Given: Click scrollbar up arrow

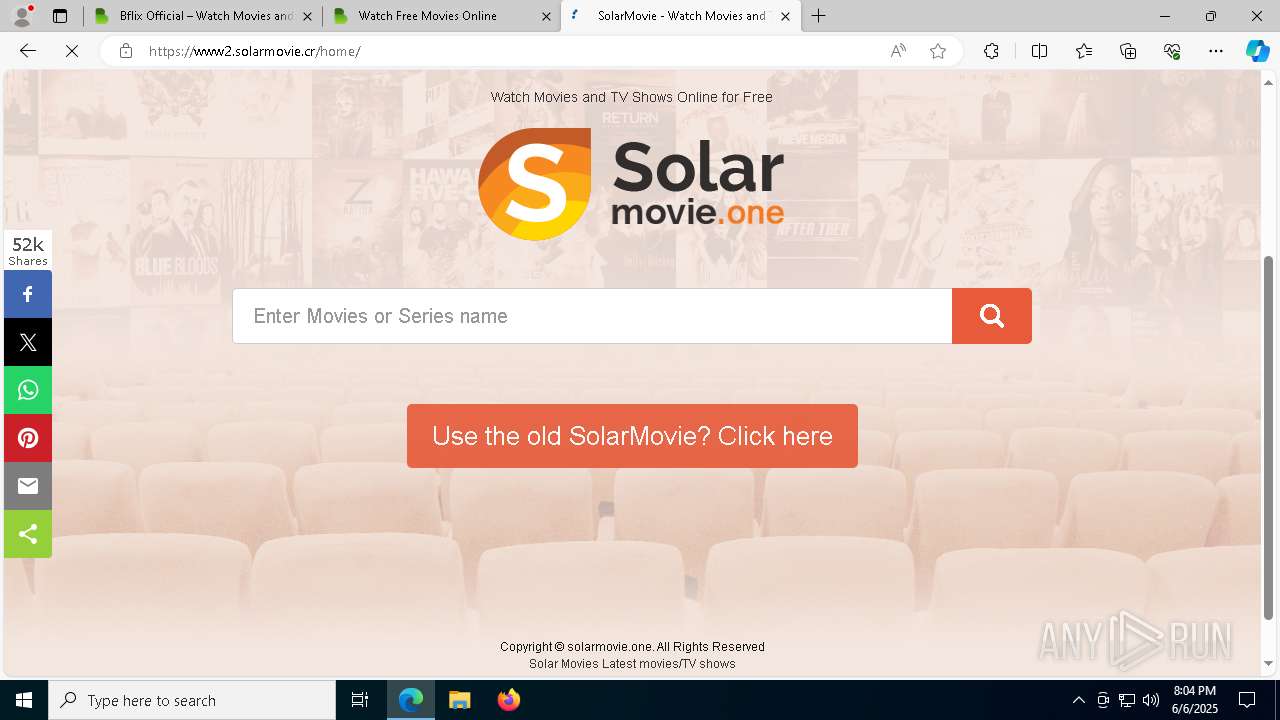Looking at the screenshot, I should 1269,82.
